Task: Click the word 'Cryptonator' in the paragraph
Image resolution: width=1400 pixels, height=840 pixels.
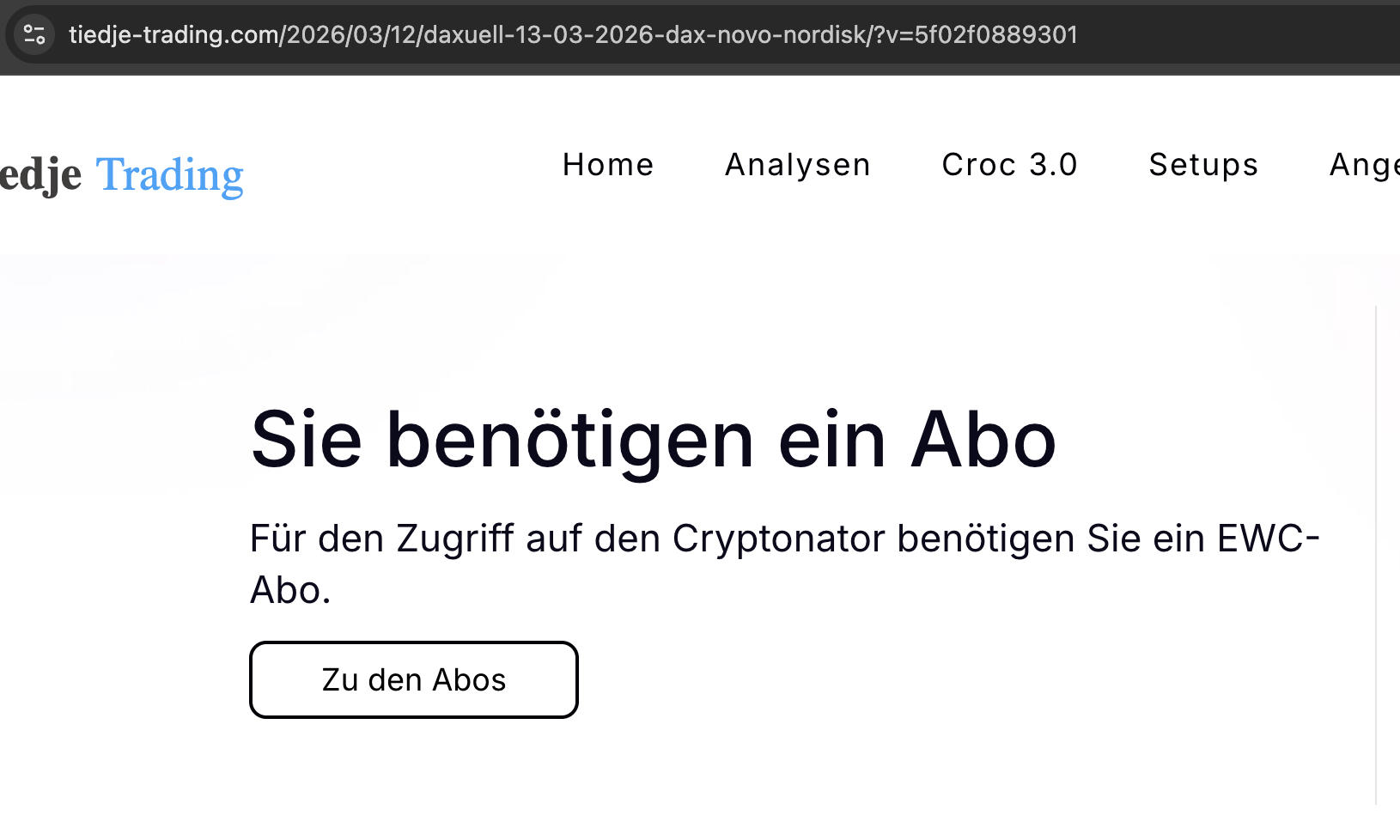Action: coord(778,539)
